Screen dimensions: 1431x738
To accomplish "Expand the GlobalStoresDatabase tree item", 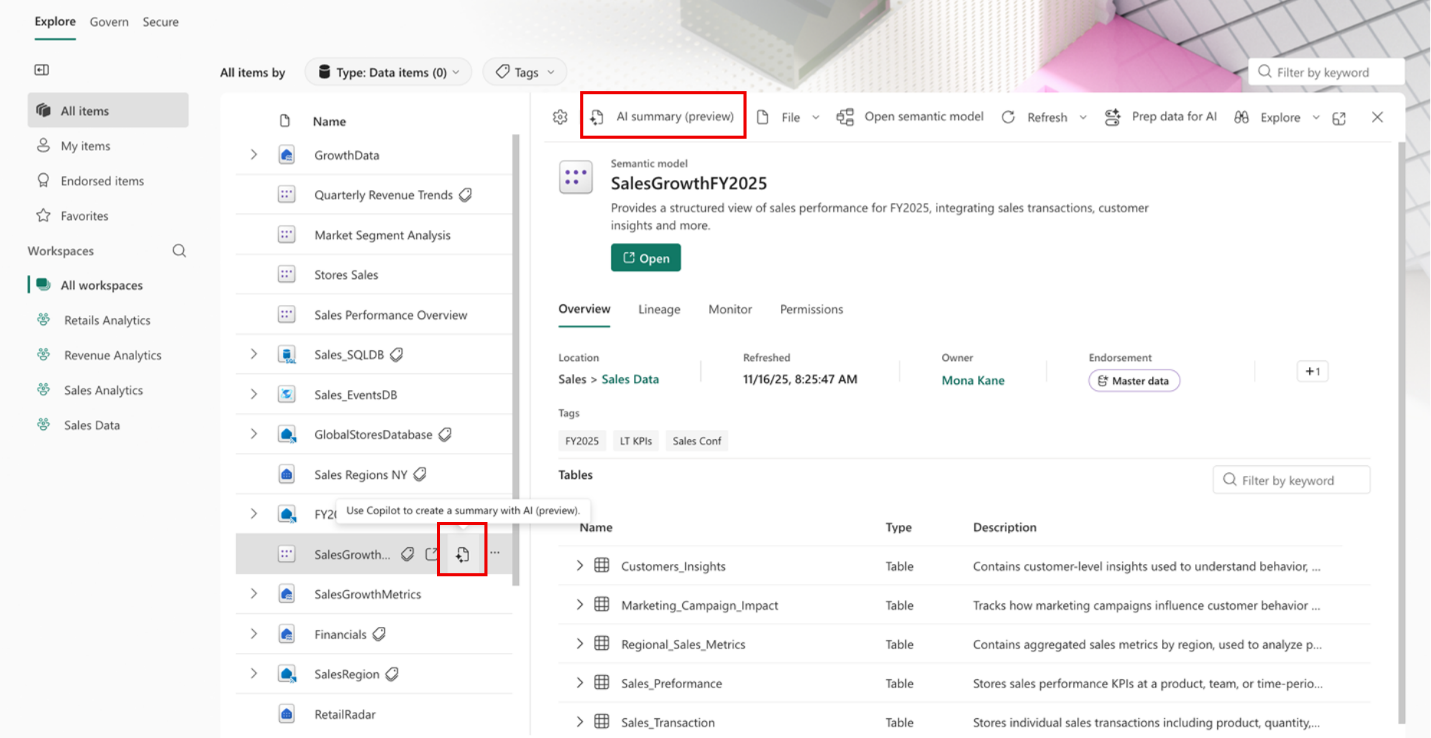I will click(252, 434).
